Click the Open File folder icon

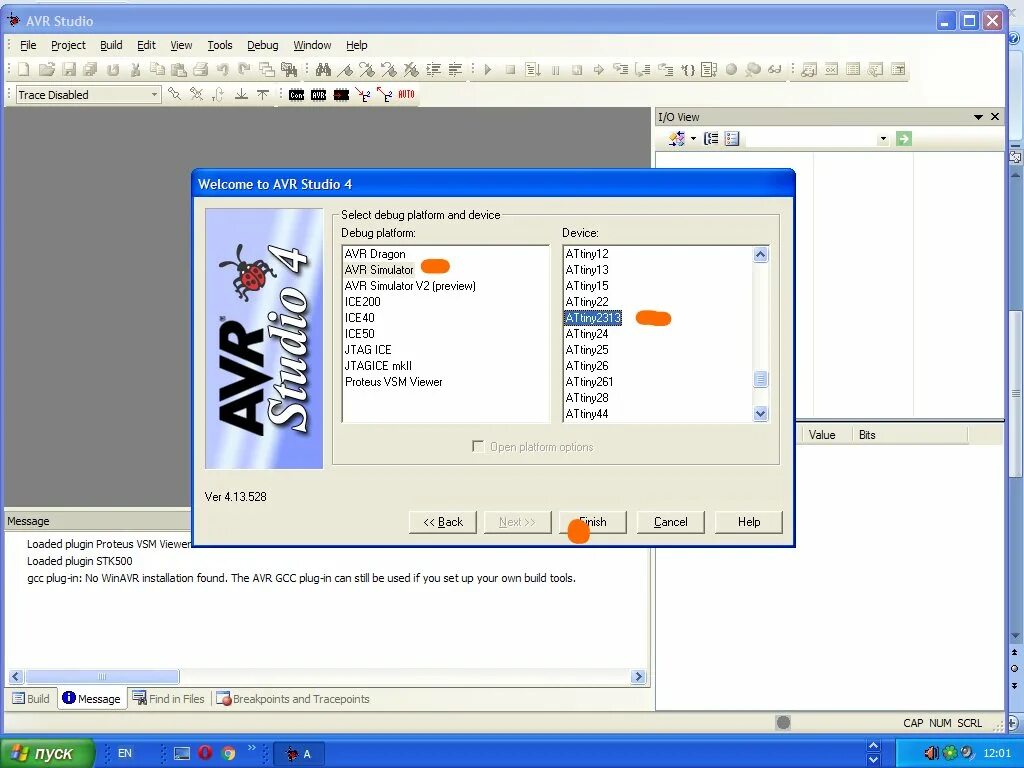pyautogui.click(x=46, y=69)
